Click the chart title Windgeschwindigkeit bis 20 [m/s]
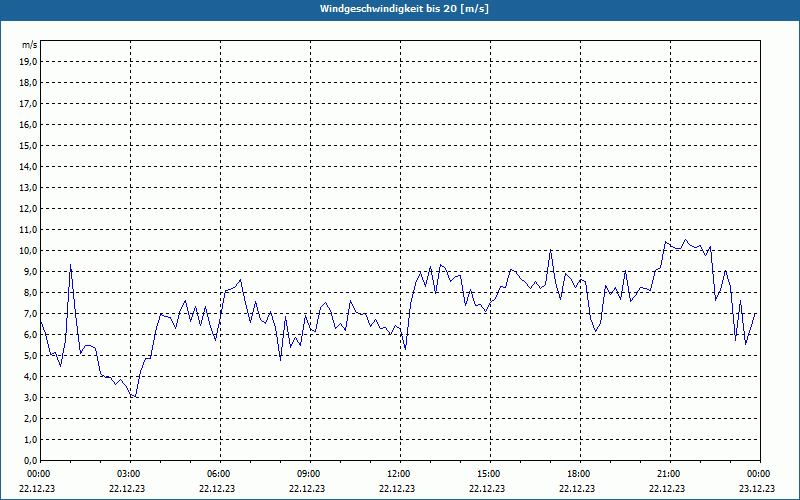 click(x=404, y=9)
